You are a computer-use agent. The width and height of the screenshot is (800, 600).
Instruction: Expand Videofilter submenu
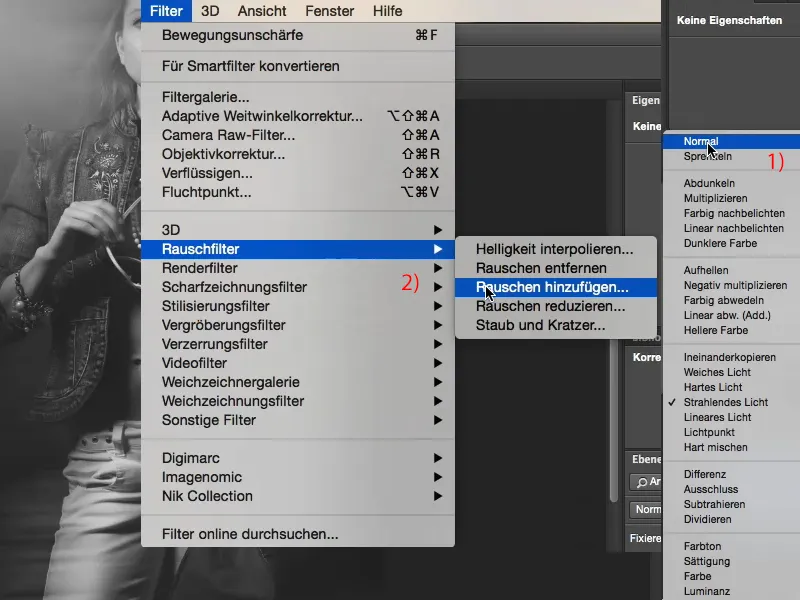click(298, 363)
